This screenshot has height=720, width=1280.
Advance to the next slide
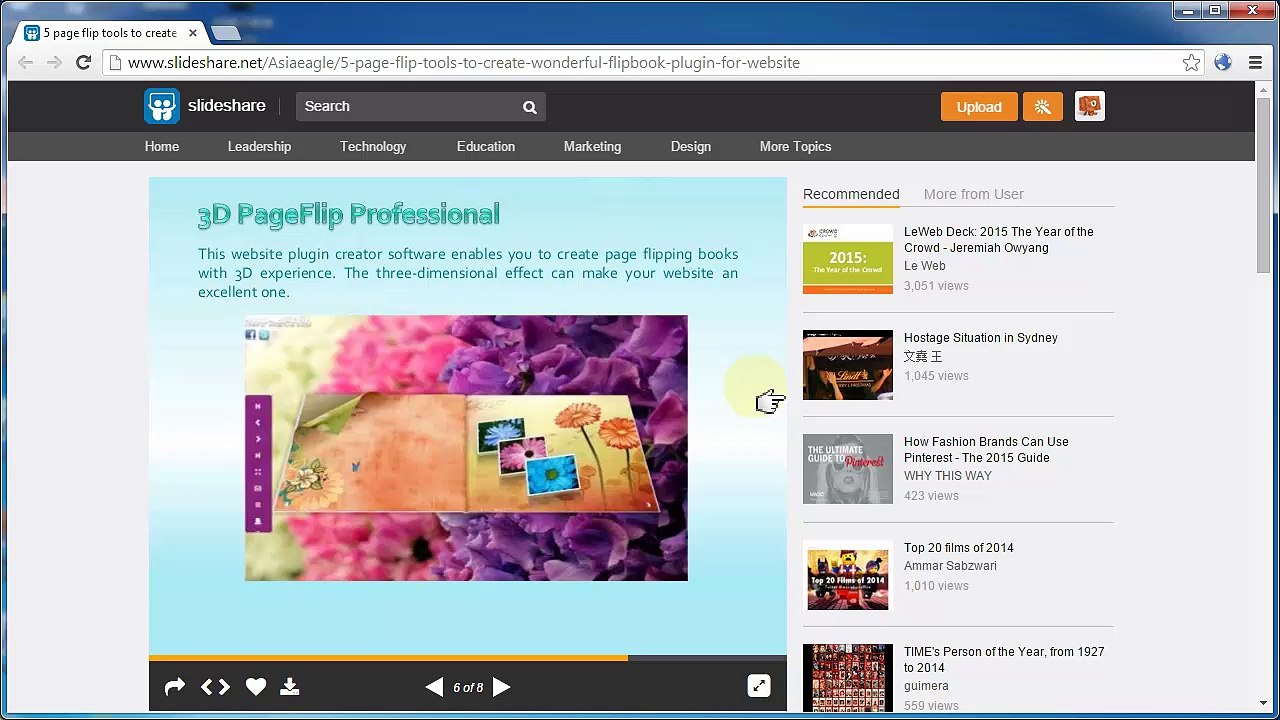pyautogui.click(x=502, y=687)
